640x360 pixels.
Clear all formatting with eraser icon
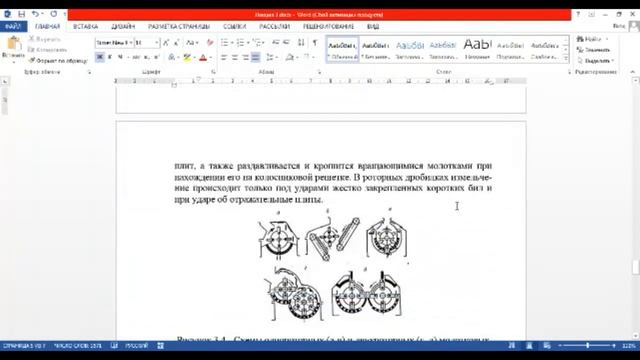(x=210, y=42)
